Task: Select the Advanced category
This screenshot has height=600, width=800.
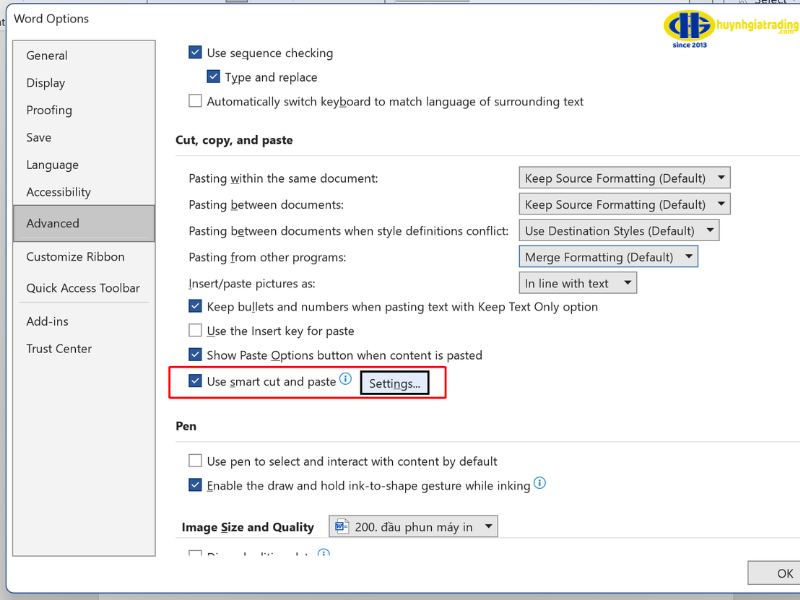Action: pyautogui.click(x=84, y=223)
